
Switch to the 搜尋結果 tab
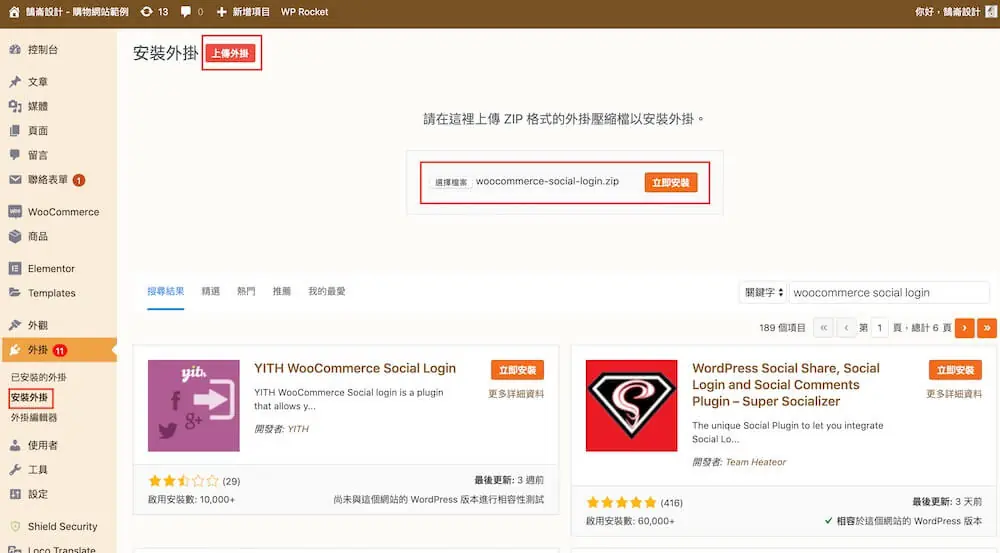coord(166,291)
